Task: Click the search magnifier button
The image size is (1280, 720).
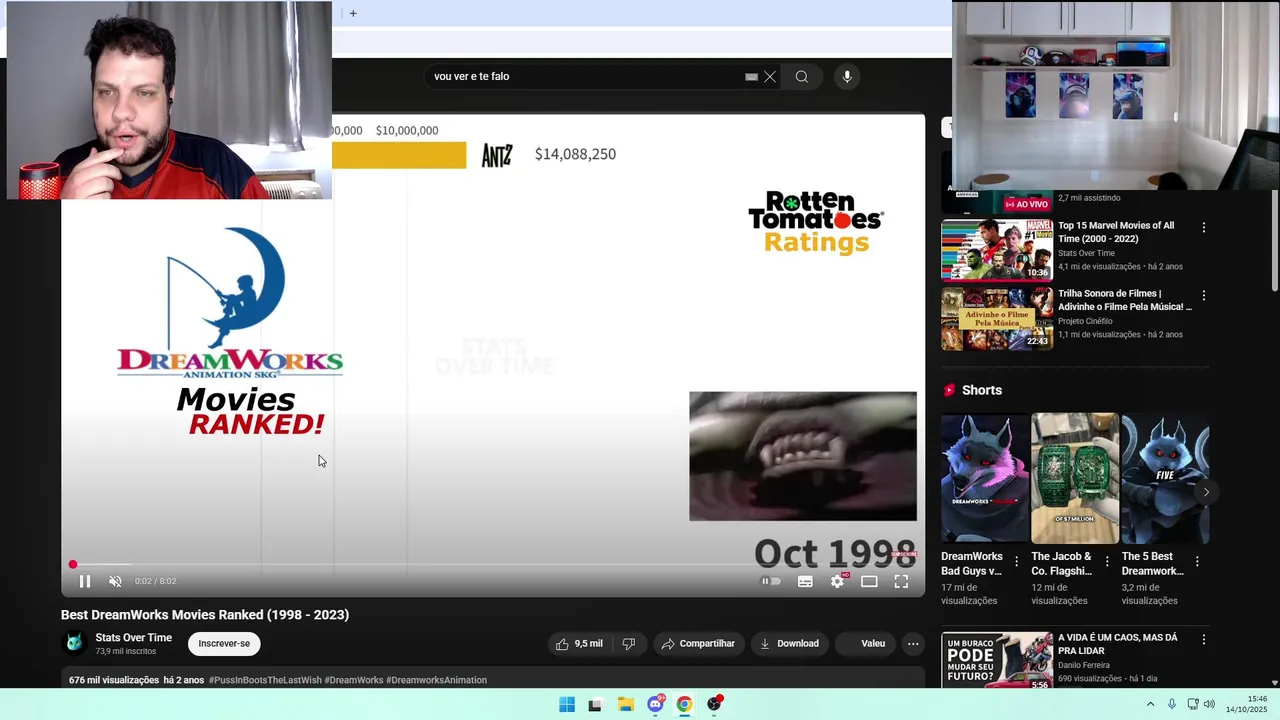Action: tap(802, 77)
